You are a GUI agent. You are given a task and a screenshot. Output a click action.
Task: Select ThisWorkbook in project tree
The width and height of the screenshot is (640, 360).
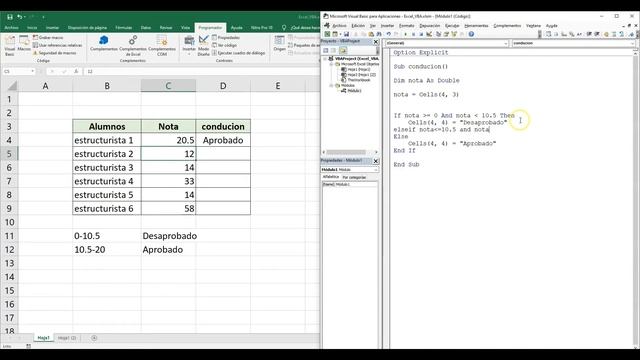click(356, 80)
